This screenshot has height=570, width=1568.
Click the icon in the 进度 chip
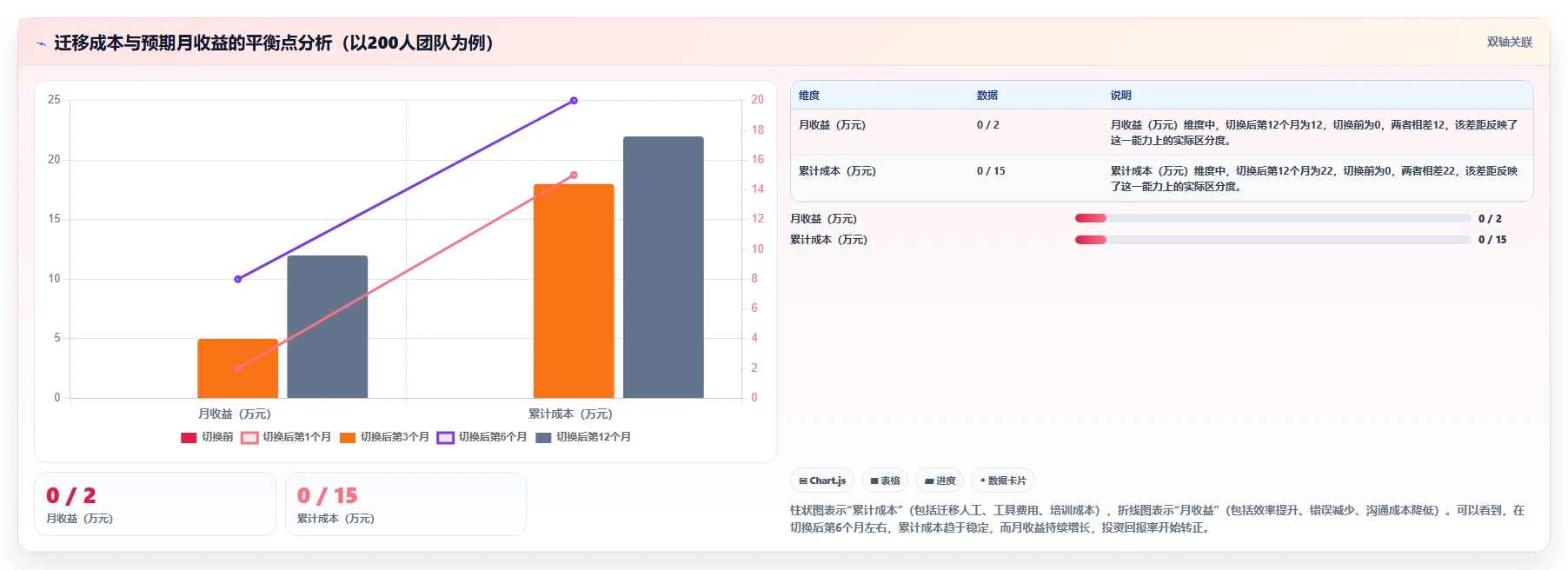(929, 481)
